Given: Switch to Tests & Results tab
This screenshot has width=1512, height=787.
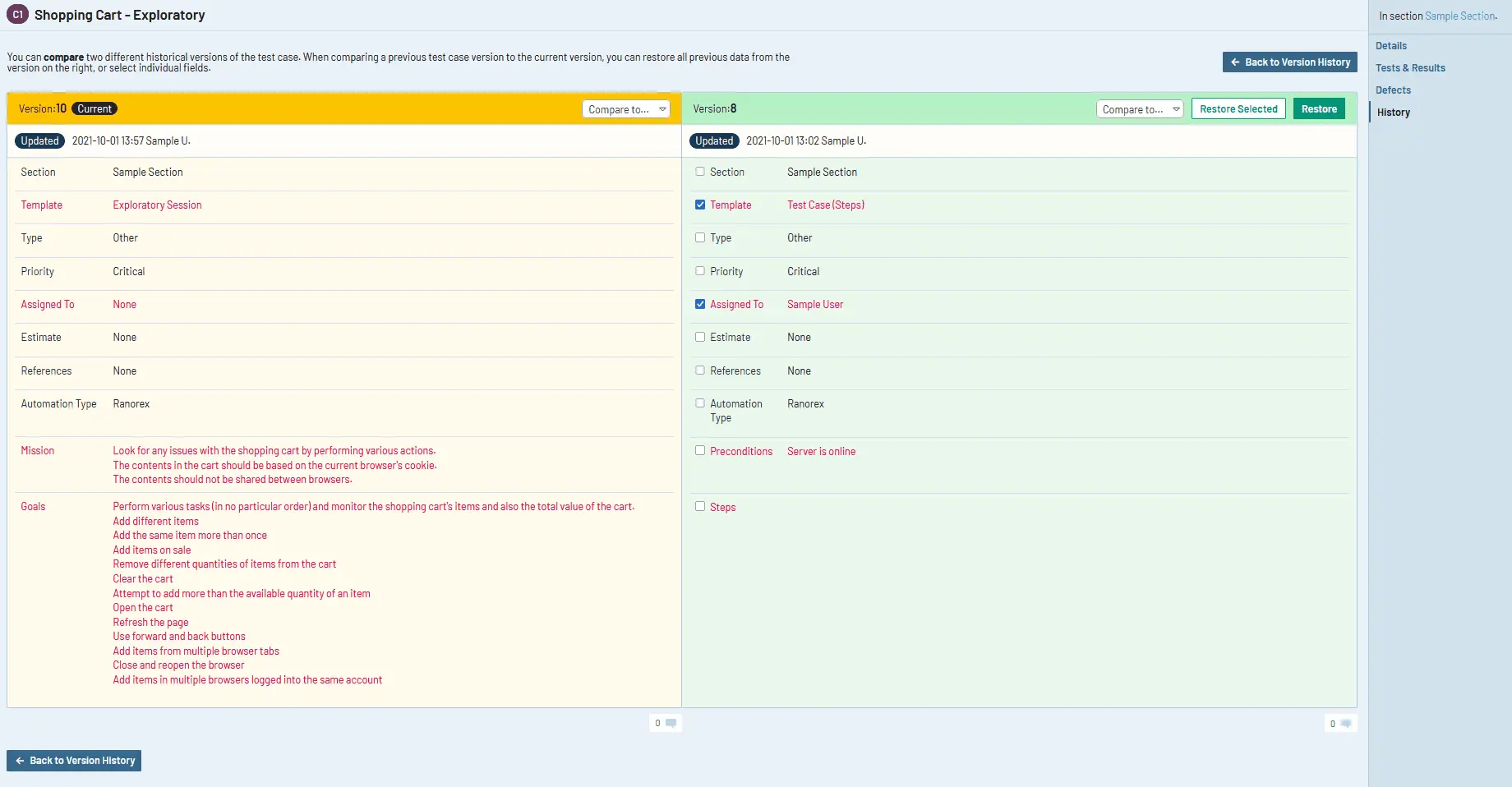Looking at the screenshot, I should pos(1410,68).
